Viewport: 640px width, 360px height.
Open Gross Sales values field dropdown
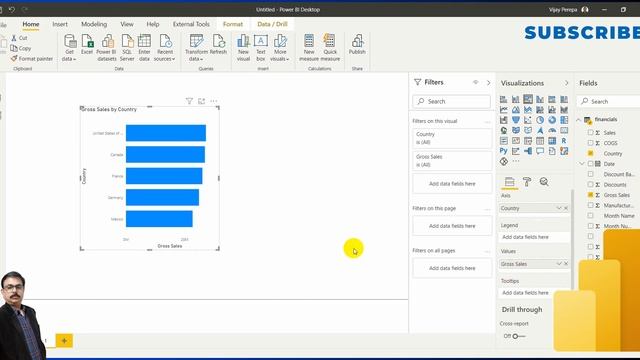tap(559, 264)
